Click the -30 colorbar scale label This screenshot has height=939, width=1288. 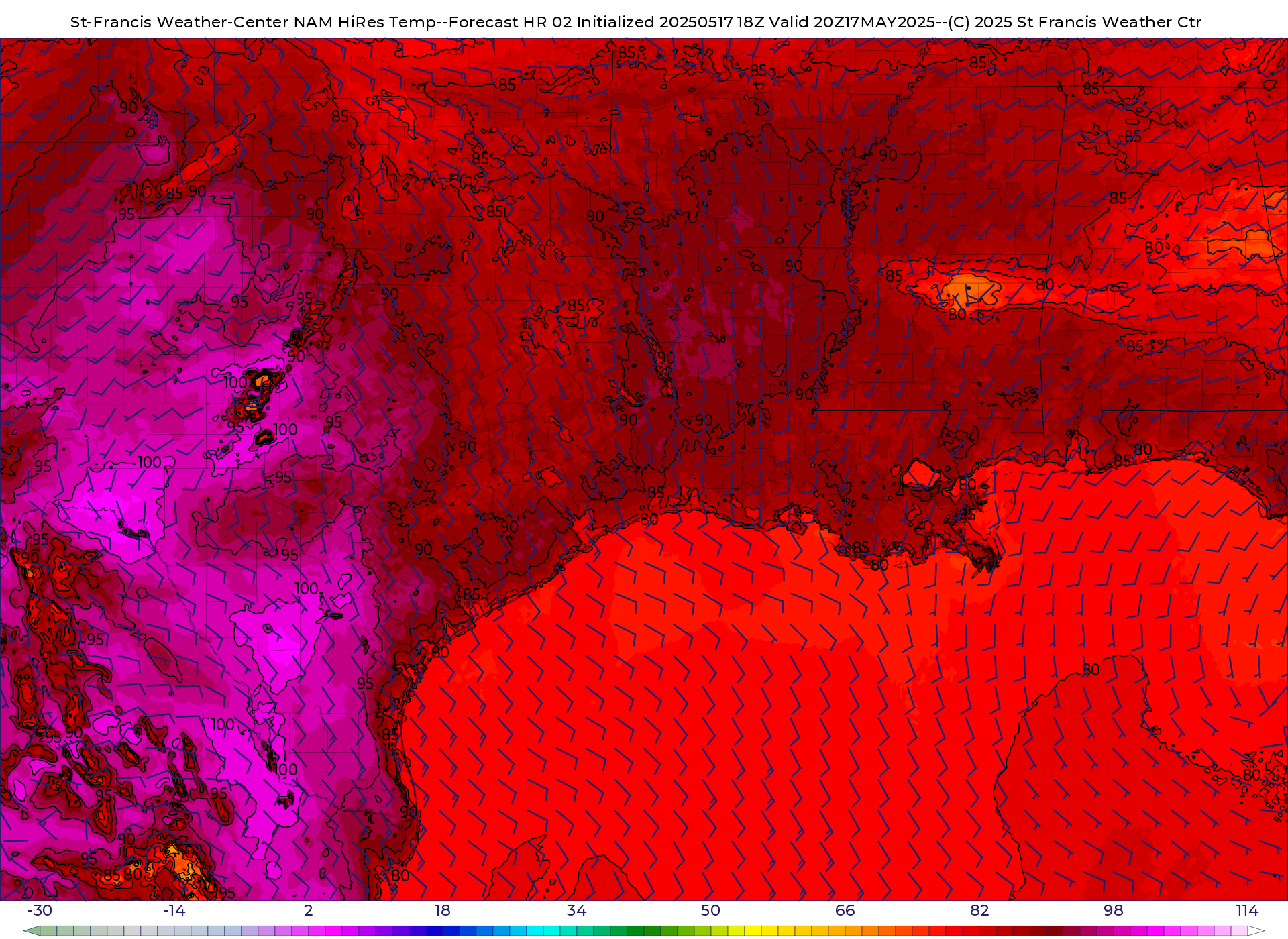(40, 910)
